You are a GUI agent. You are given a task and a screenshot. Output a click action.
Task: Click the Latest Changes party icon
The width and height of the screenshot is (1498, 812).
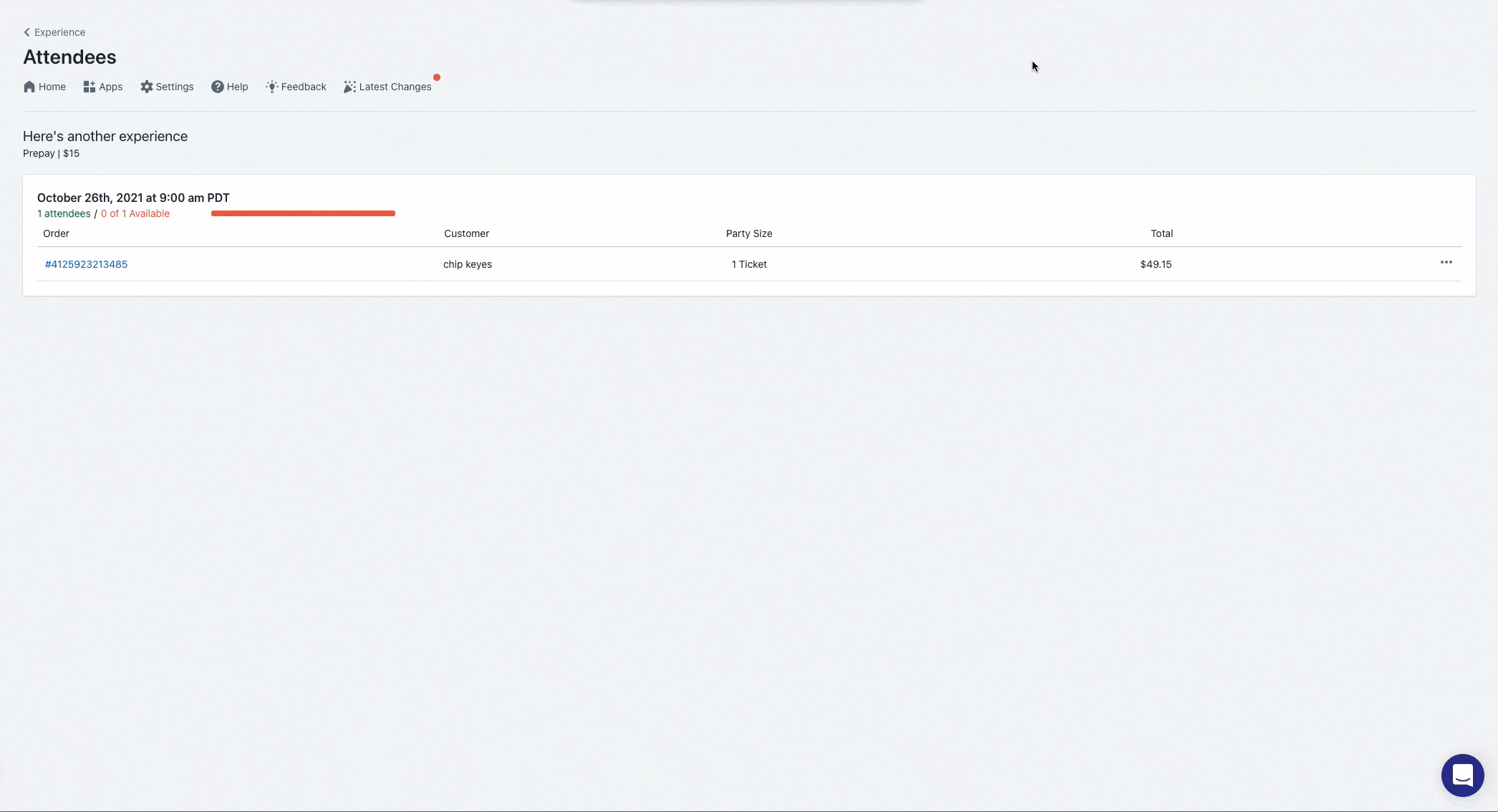pyautogui.click(x=349, y=87)
